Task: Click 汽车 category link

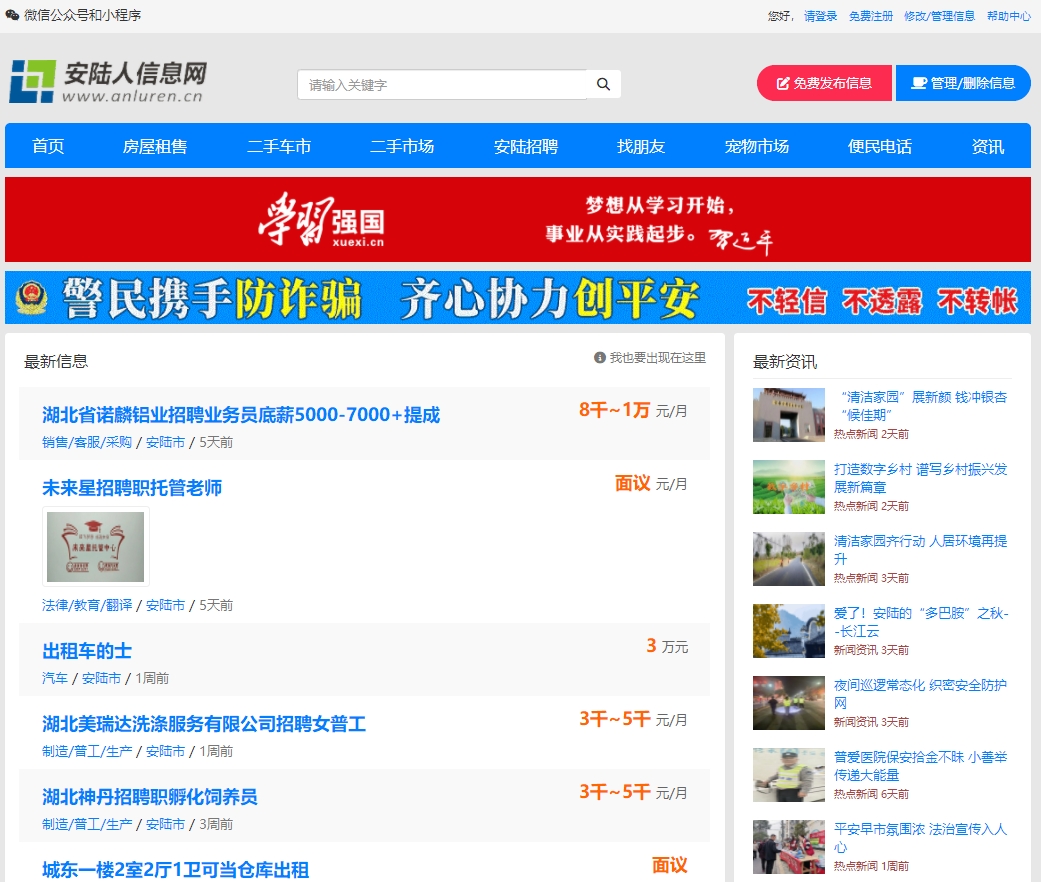Action: coord(55,678)
